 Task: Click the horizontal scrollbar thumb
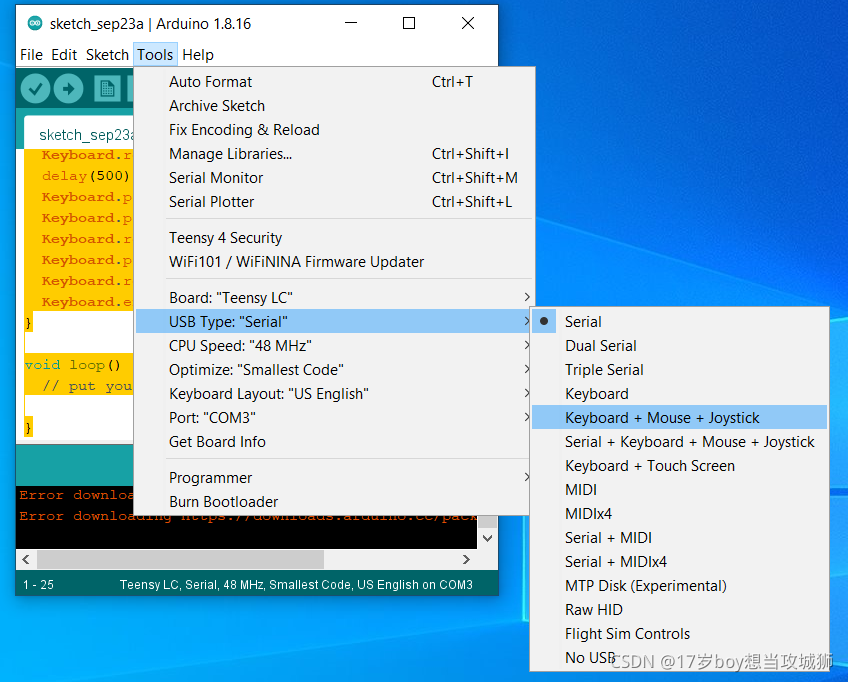click(x=180, y=559)
